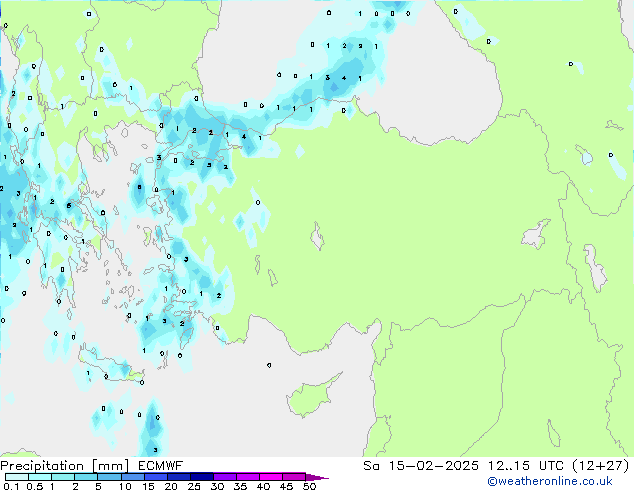This screenshot has height=490, width=634.
Task: Click the '12..15 UTC' time text
Action: pos(526,466)
